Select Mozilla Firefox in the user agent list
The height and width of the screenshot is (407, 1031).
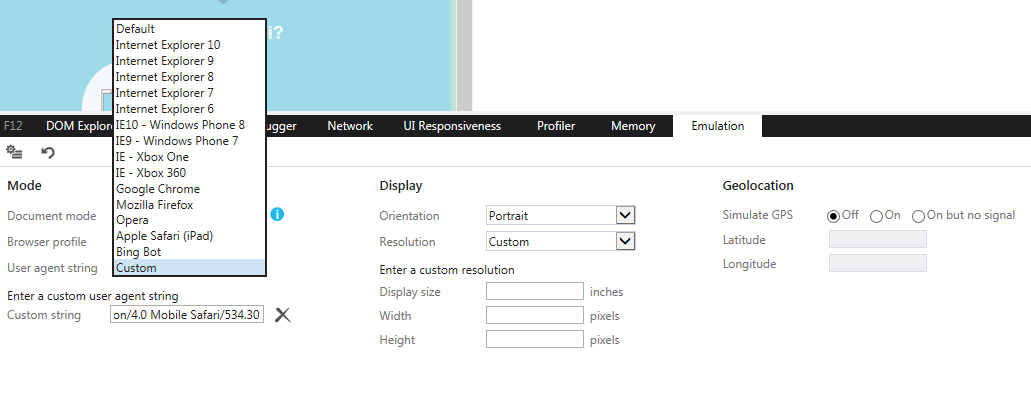(155, 205)
